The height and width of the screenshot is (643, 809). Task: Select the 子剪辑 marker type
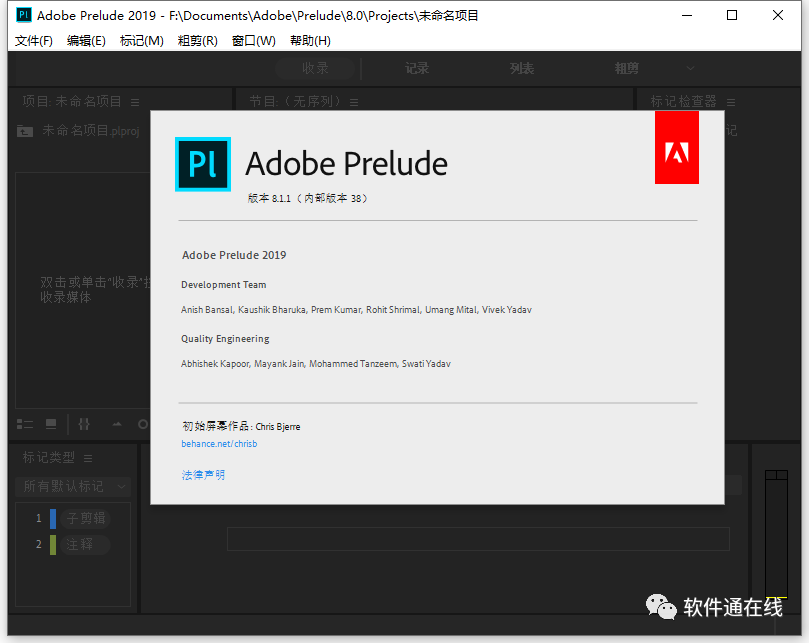86,518
